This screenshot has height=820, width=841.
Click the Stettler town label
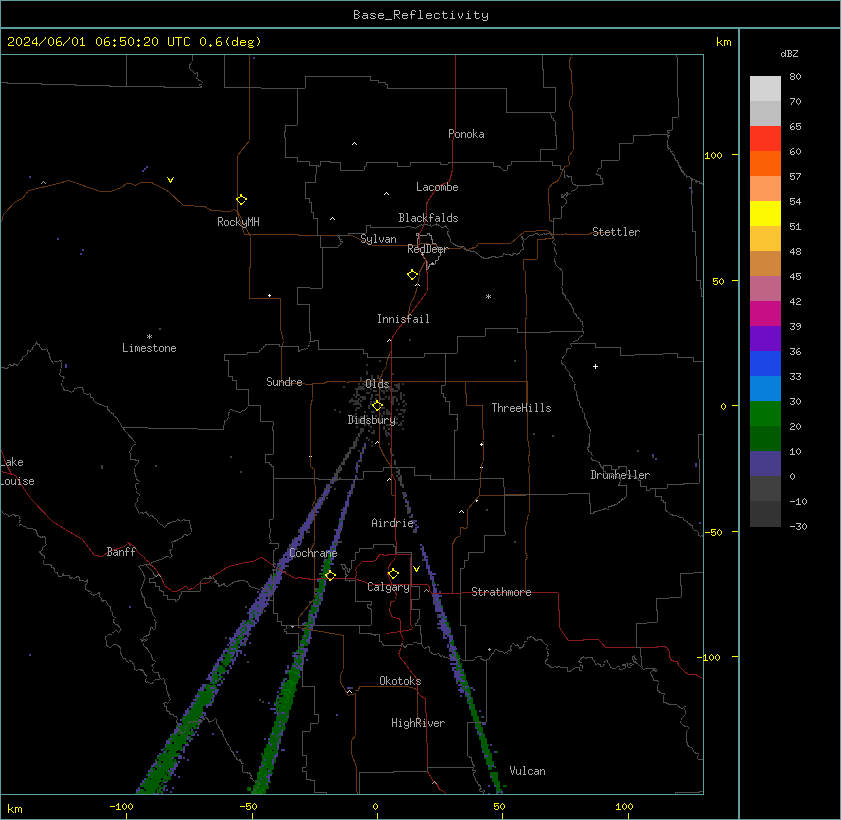tap(616, 232)
